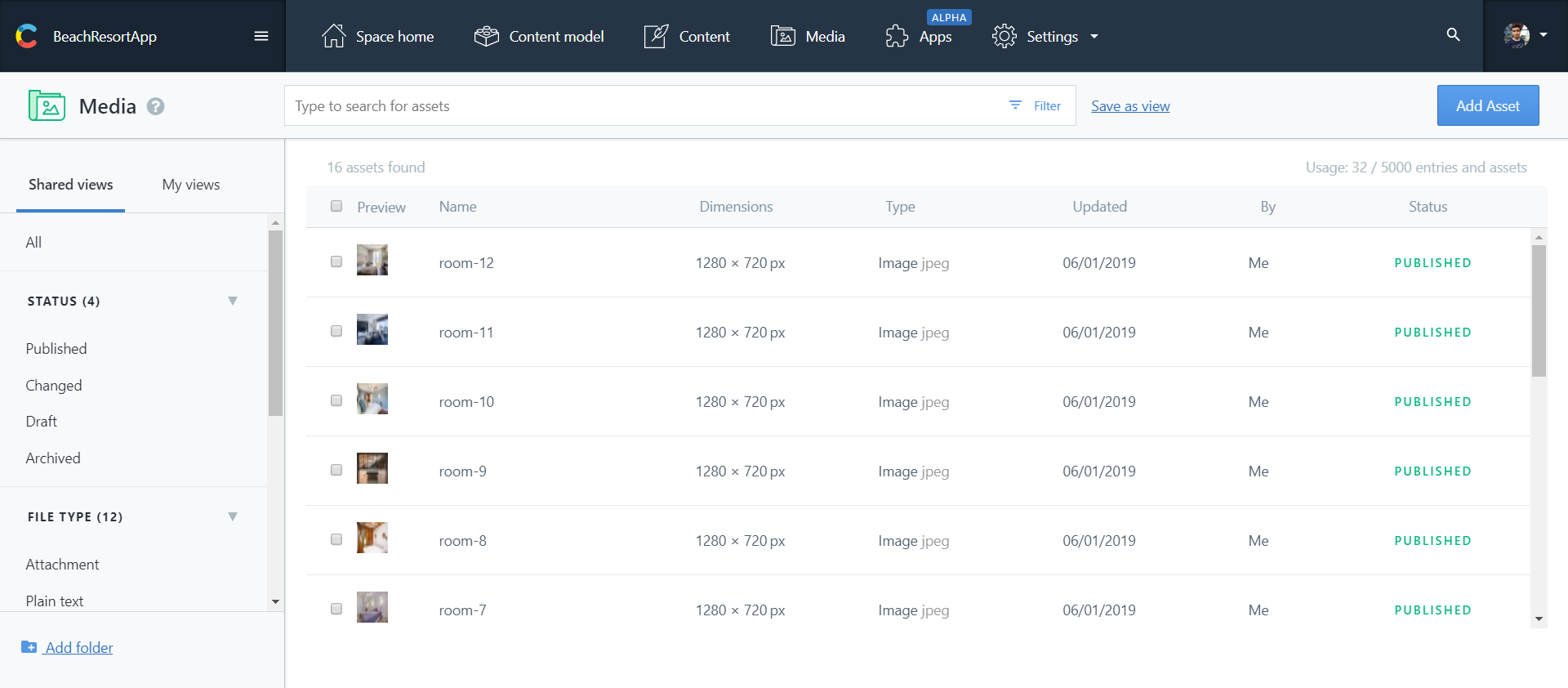The height and width of the screenshot is (688, 1568).
Task: Click the Filter lines icon
Action: (x=1015, y=105)
